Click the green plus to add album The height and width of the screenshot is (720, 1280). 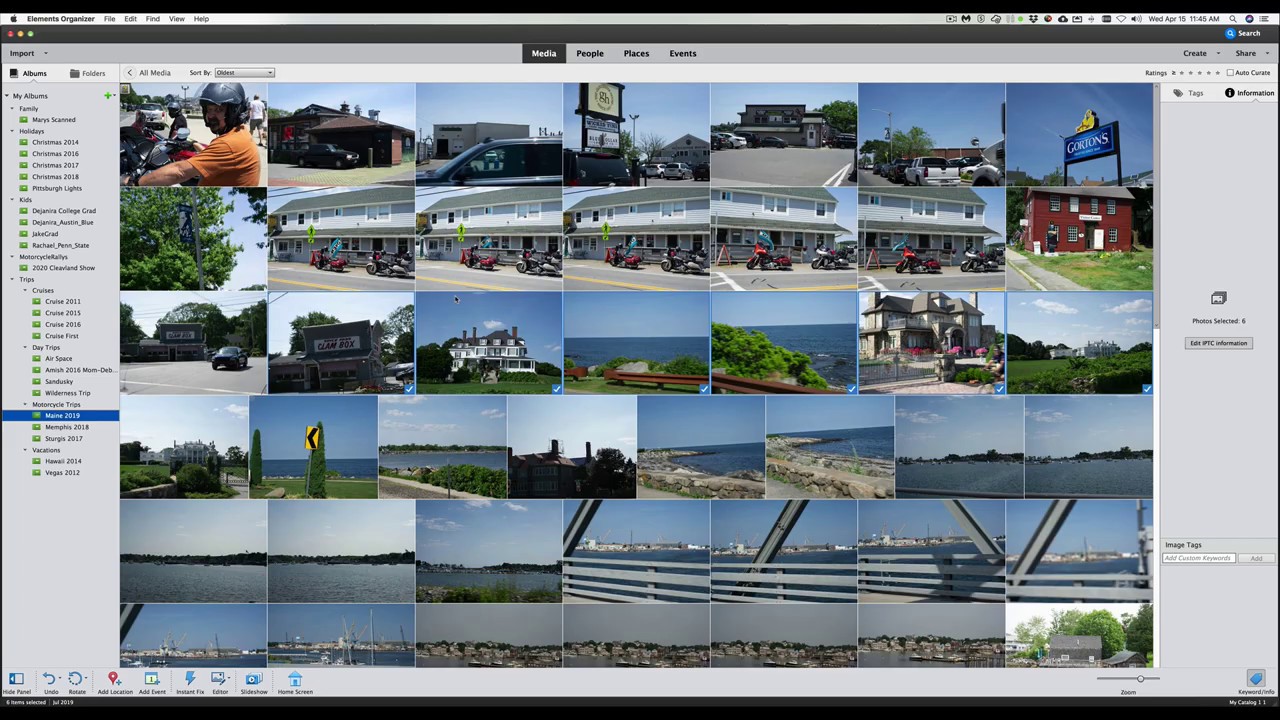click(108, 96)
